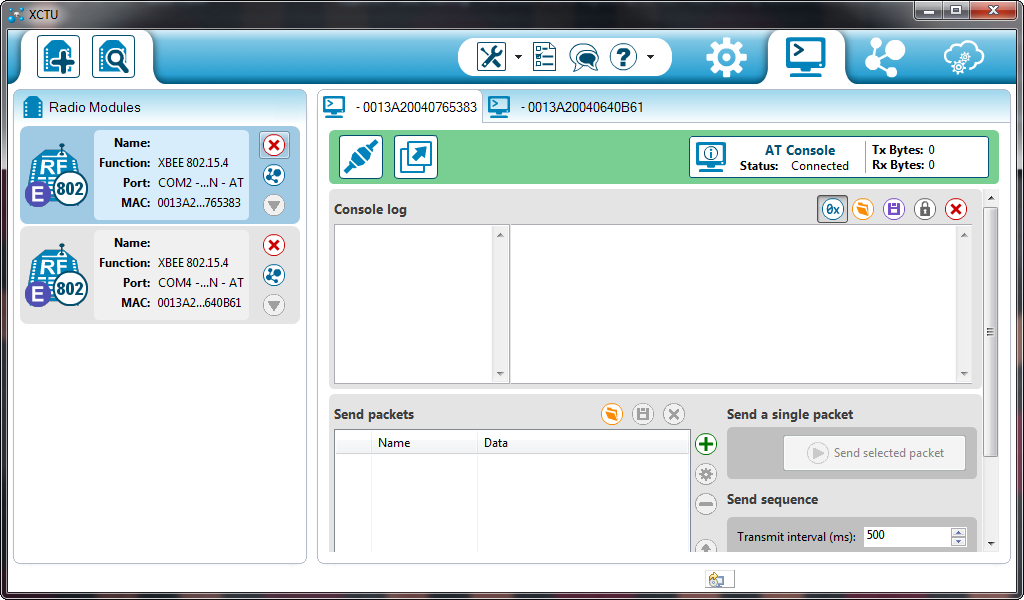Image resolution: width=1024 pixels, height=600 pixels.
Task: Maximize the XCTU window
Action: (x=956, y=10)
